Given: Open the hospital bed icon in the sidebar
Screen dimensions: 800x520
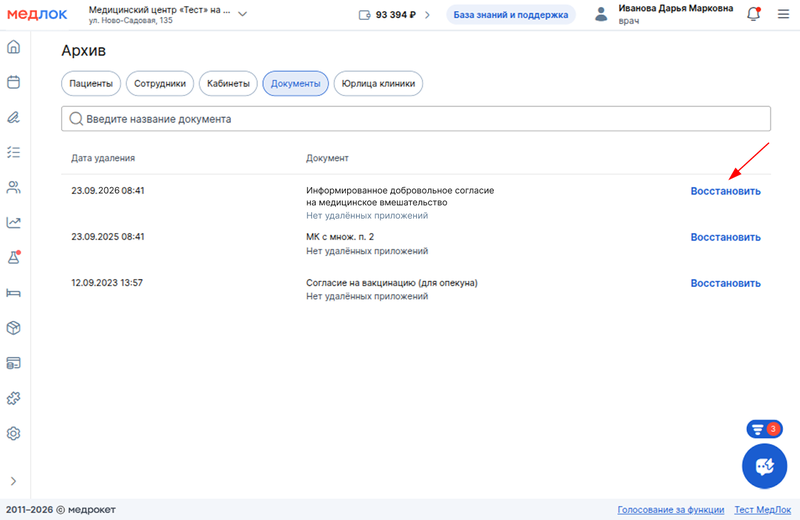Looking at the screenshot, I should [14, 293].
